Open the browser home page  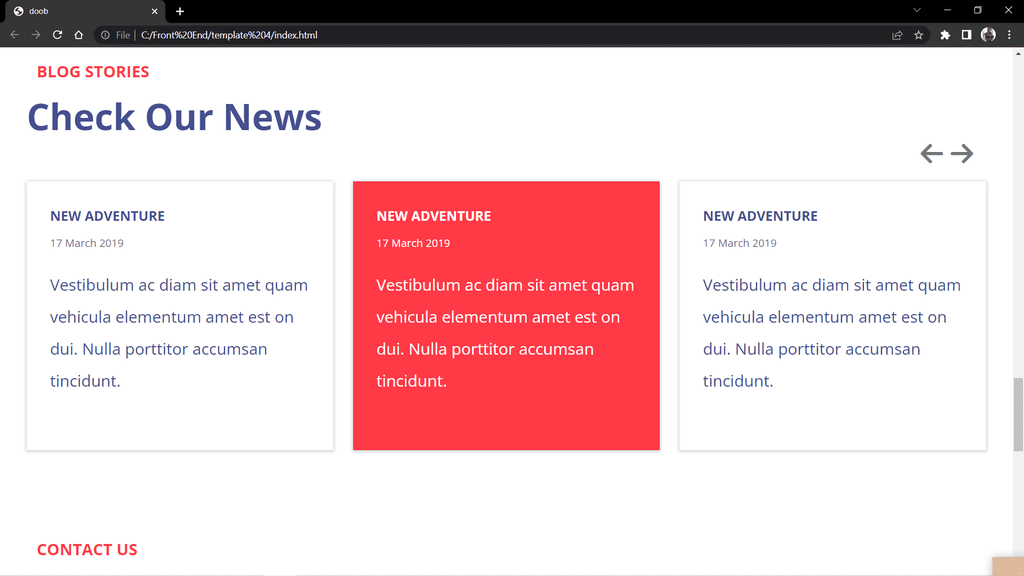78,35
